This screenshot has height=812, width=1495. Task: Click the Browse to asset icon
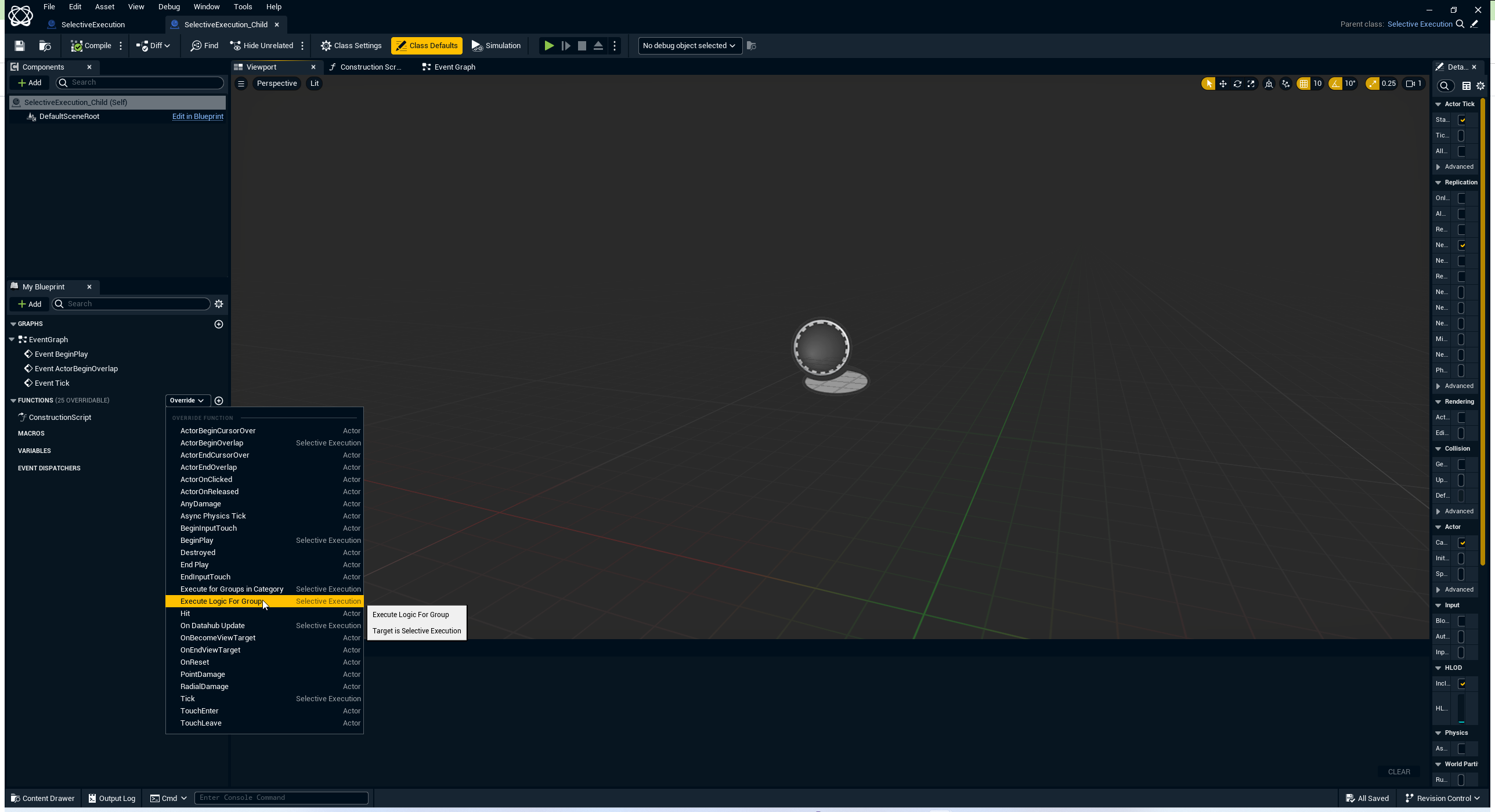(x=45, y=46)
